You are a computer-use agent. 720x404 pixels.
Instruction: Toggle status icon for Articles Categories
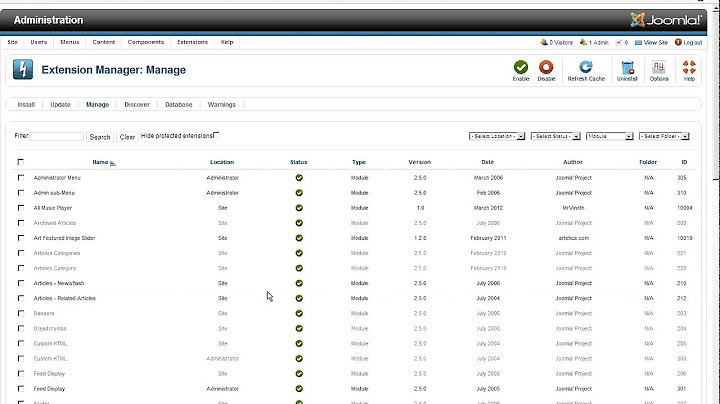coord(299,253)
